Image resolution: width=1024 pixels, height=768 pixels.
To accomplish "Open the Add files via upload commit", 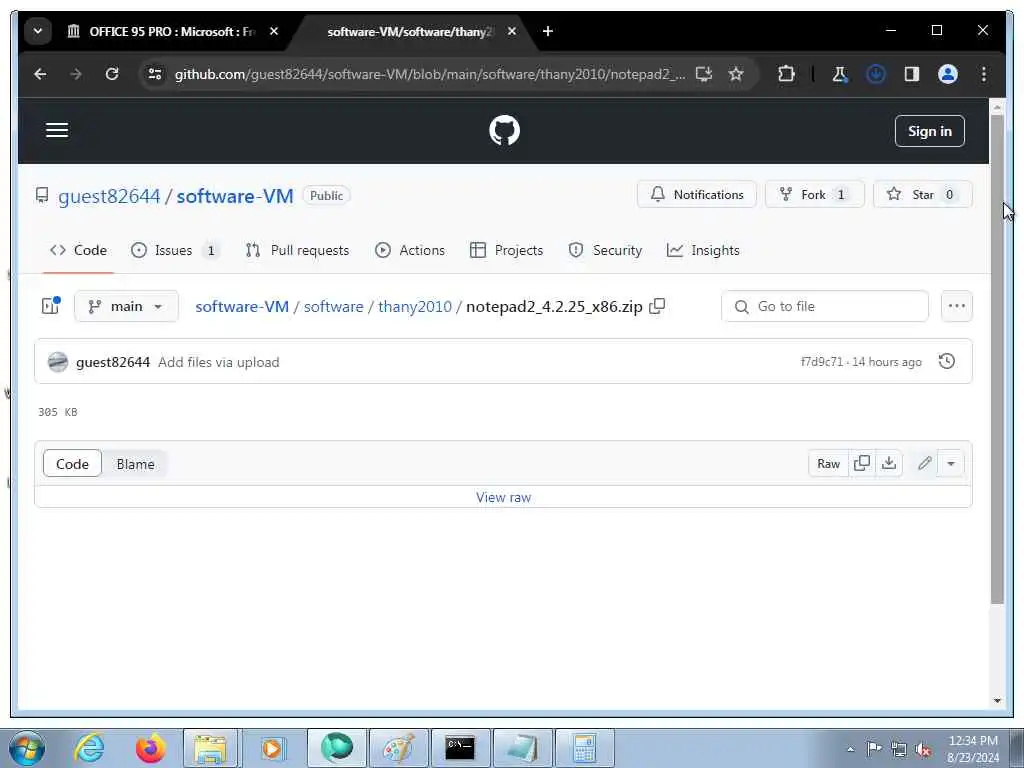I will click(x=219, y=362).
